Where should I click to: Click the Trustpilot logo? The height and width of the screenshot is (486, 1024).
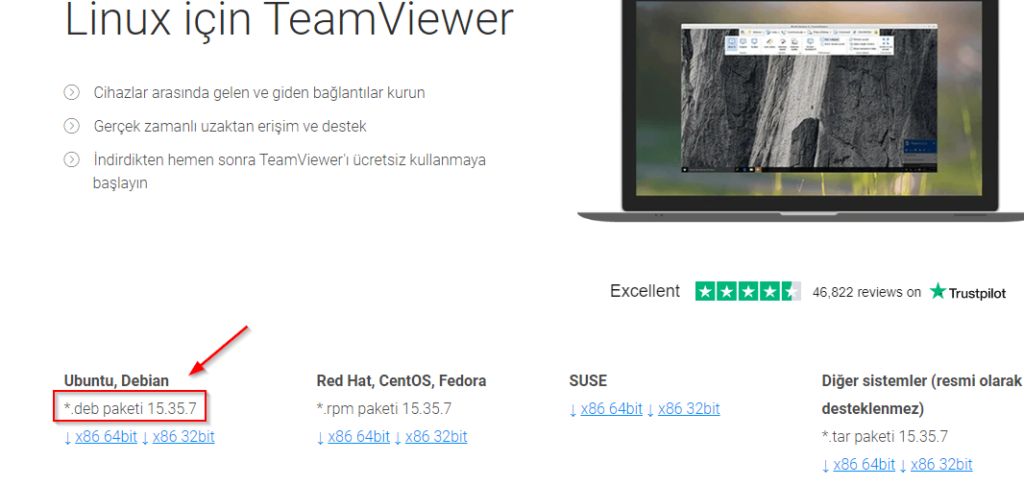(x=968, y=292)
